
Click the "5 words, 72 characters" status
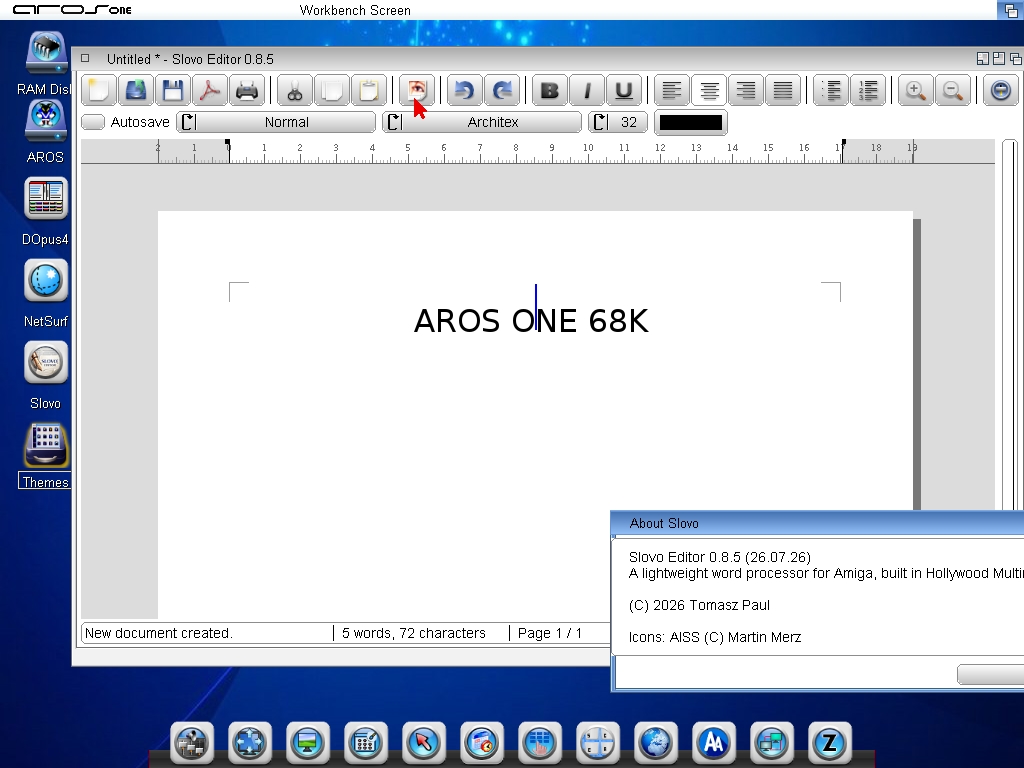coord(413,633)
